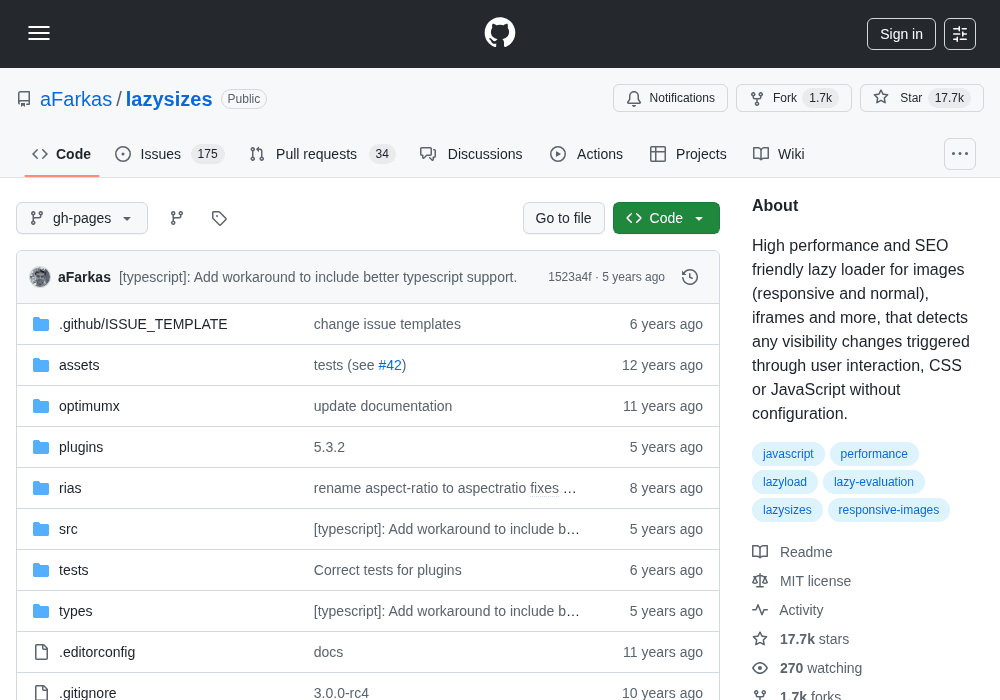Open 'change issue templates' commit message
This screenshot has height=700, width=1000.
click(x=387, y=324)
